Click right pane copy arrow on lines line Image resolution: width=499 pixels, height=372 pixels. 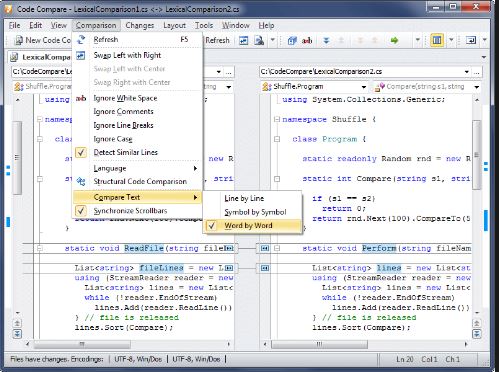(265, 268)
